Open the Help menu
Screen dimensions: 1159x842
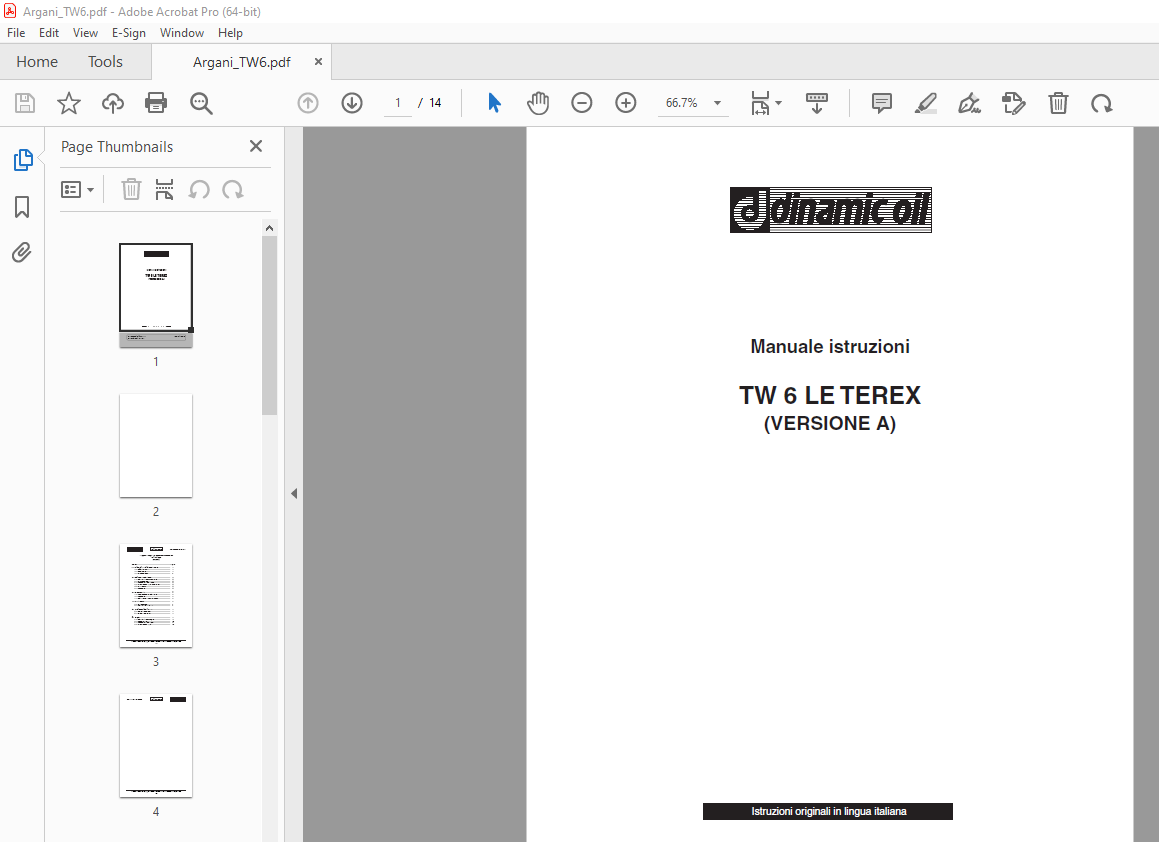click(230, 33)
